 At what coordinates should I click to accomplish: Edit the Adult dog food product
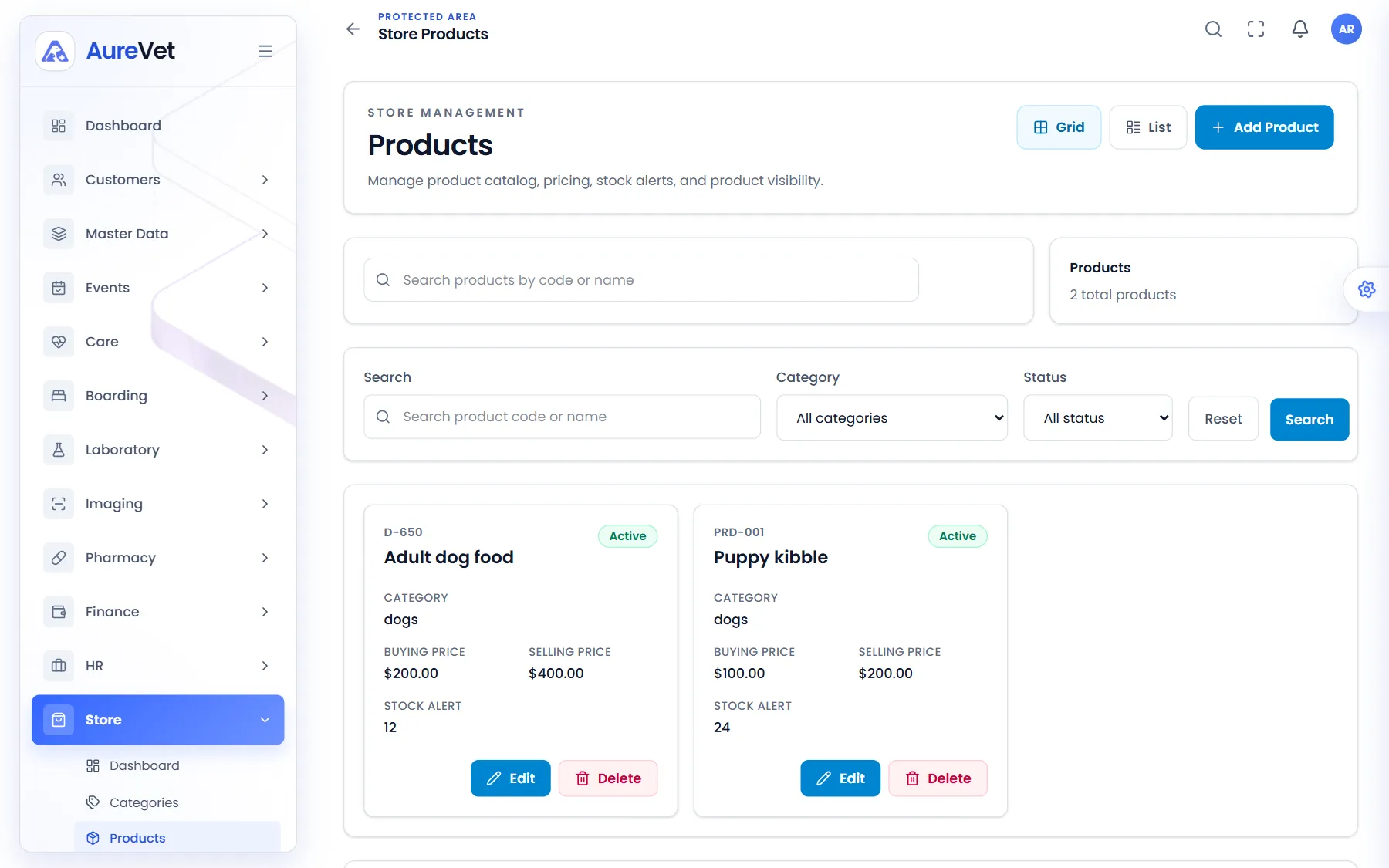coord(511,778)
